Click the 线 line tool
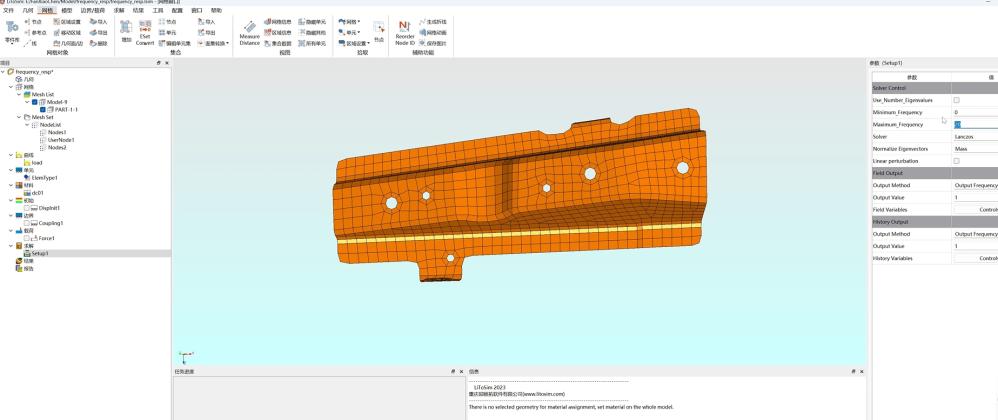This screenshot has width=998, height=420. [30, 43]
